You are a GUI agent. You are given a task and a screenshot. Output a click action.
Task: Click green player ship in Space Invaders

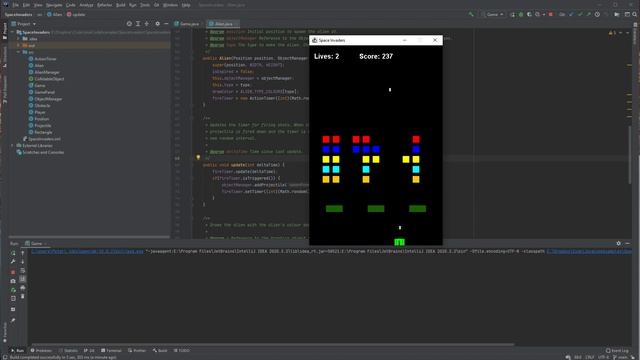[400, 242]
